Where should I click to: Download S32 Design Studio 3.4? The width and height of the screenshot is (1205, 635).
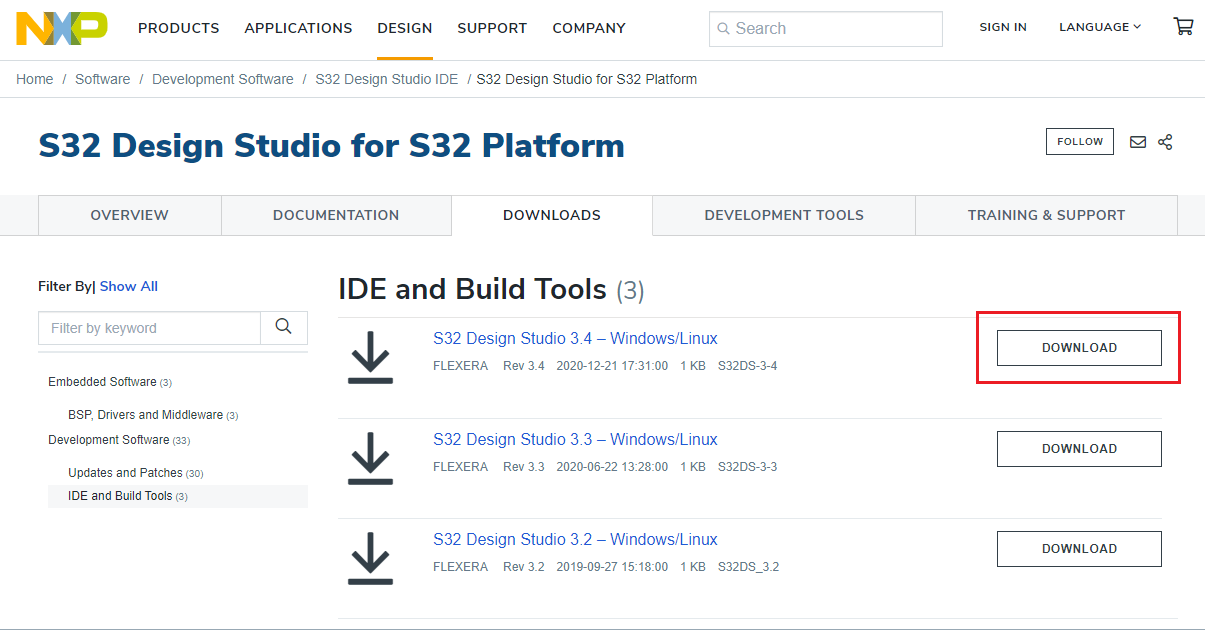[1078, 347]
